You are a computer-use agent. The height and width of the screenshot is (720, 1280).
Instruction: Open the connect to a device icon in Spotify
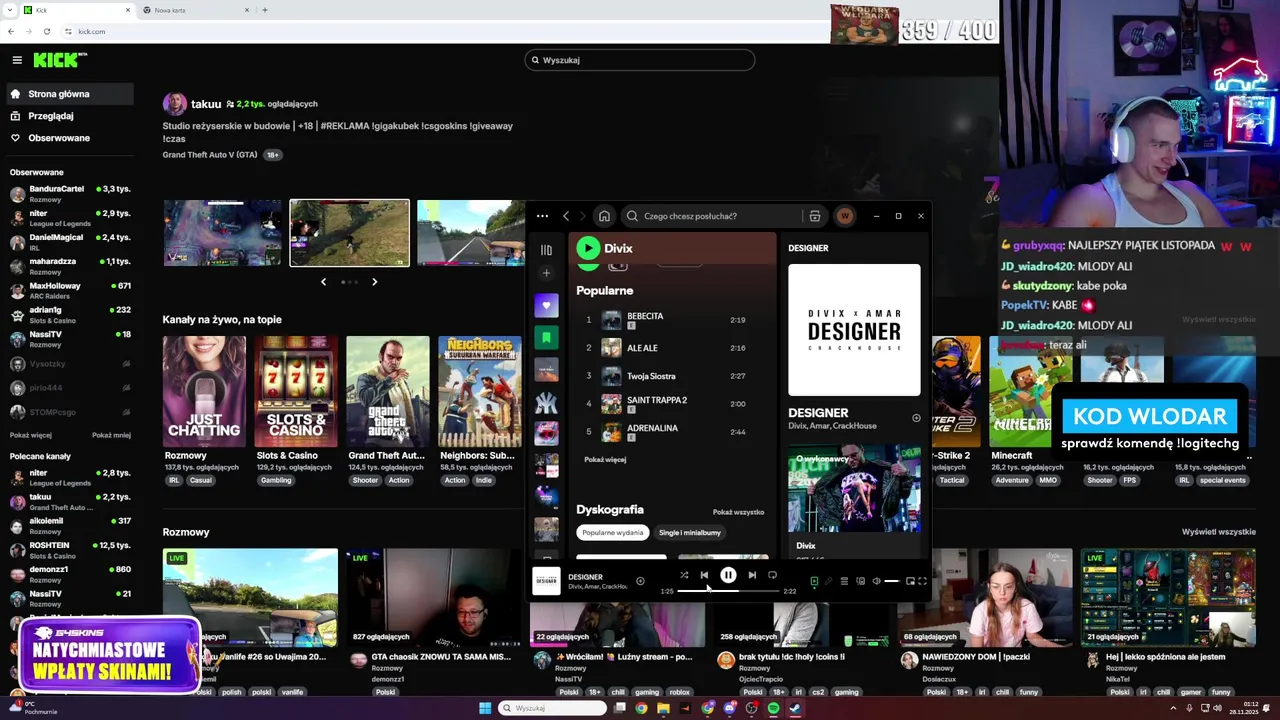point(860,581)
